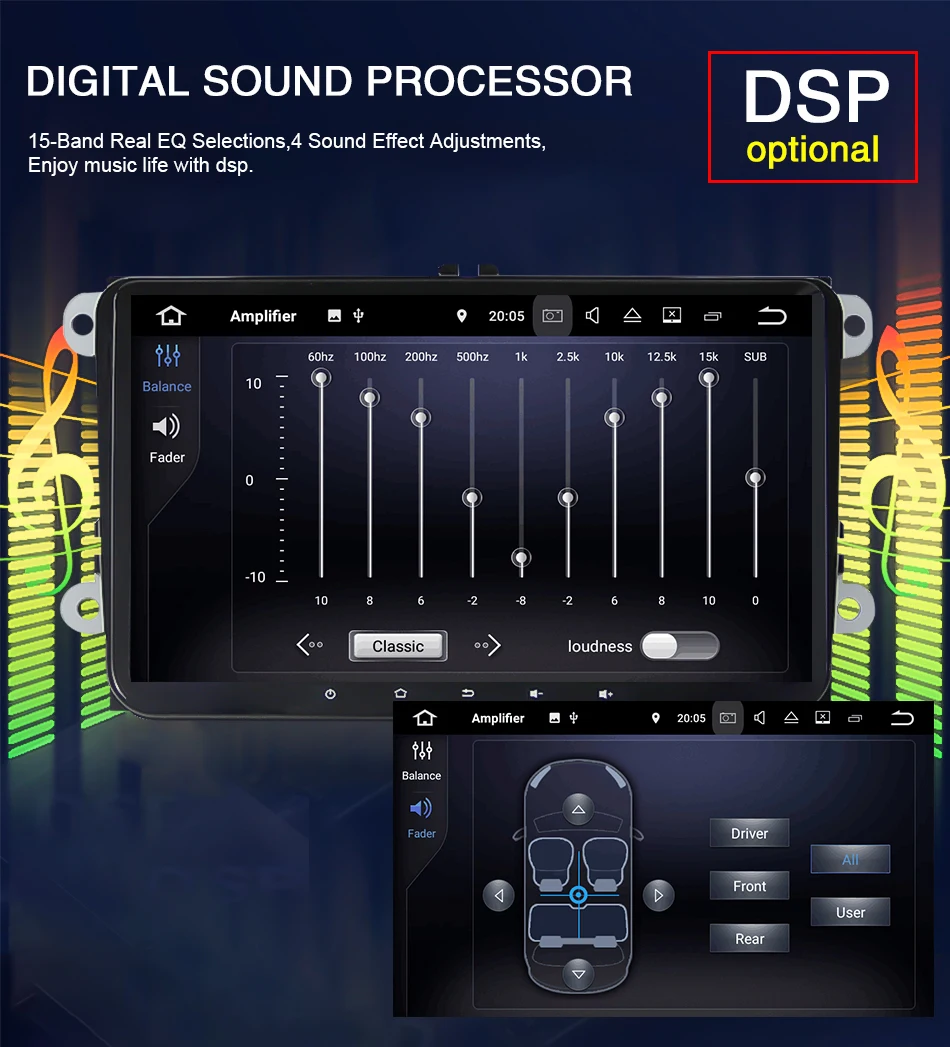Shift balance left with left arrow

tap(499, 895)
